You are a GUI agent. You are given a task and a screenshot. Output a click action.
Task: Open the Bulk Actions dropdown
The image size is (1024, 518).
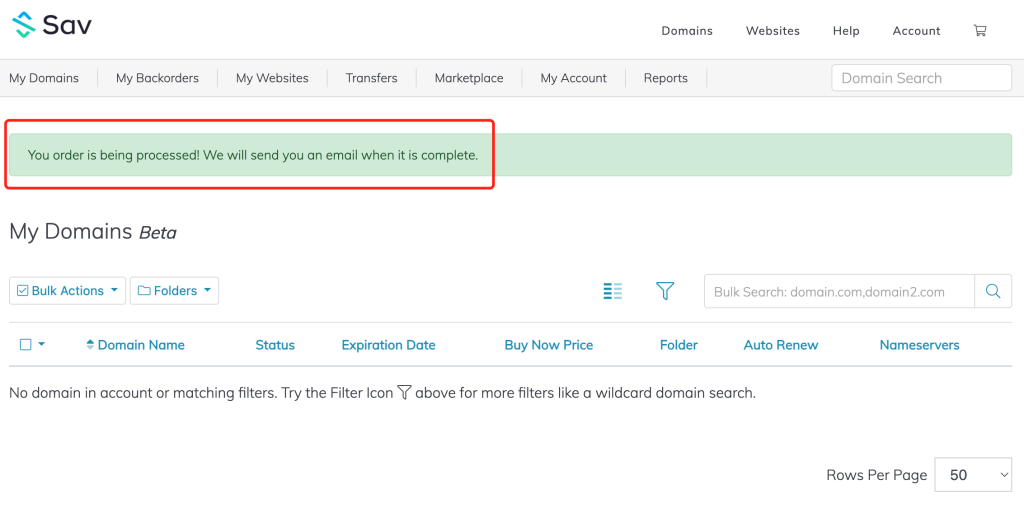click(68, 291)
